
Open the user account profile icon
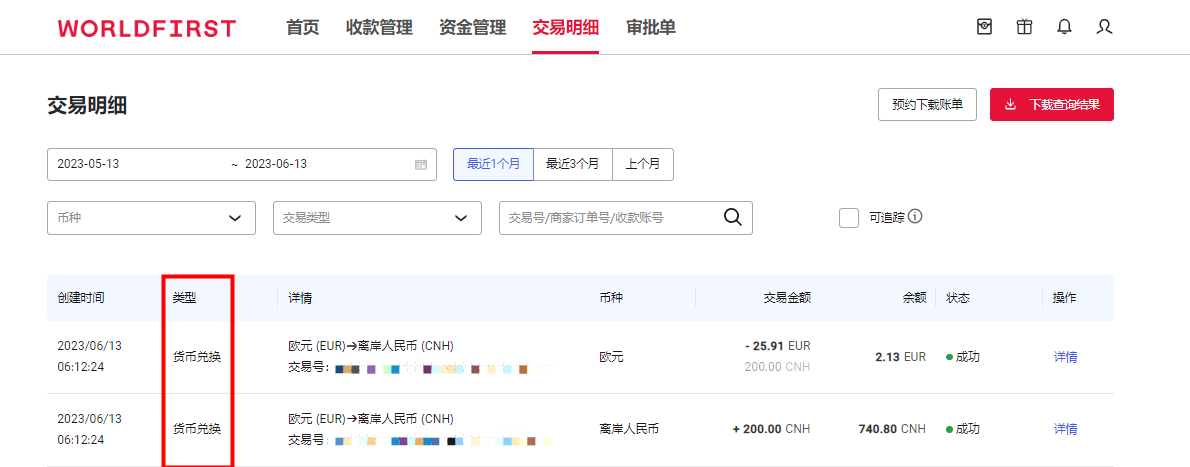point(1104,27)
